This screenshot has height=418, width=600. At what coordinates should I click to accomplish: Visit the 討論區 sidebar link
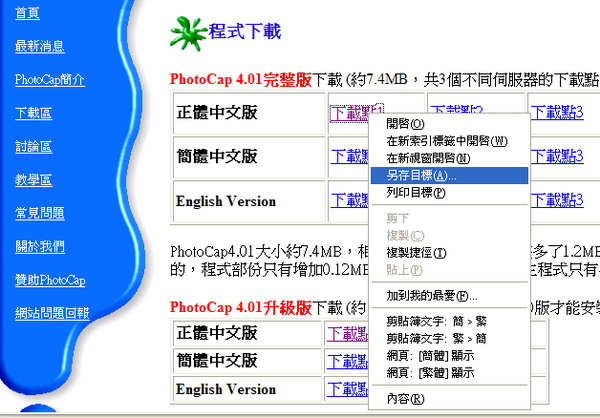pos(33,146)
